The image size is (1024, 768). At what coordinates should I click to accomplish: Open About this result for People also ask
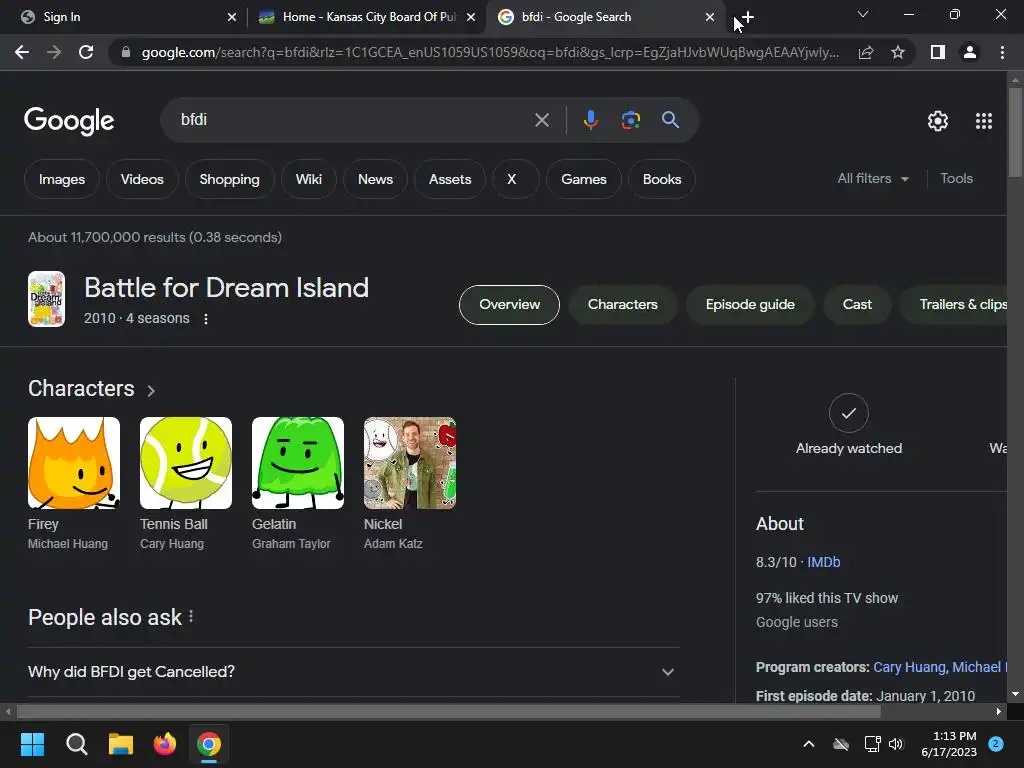[x=191, y=616]
